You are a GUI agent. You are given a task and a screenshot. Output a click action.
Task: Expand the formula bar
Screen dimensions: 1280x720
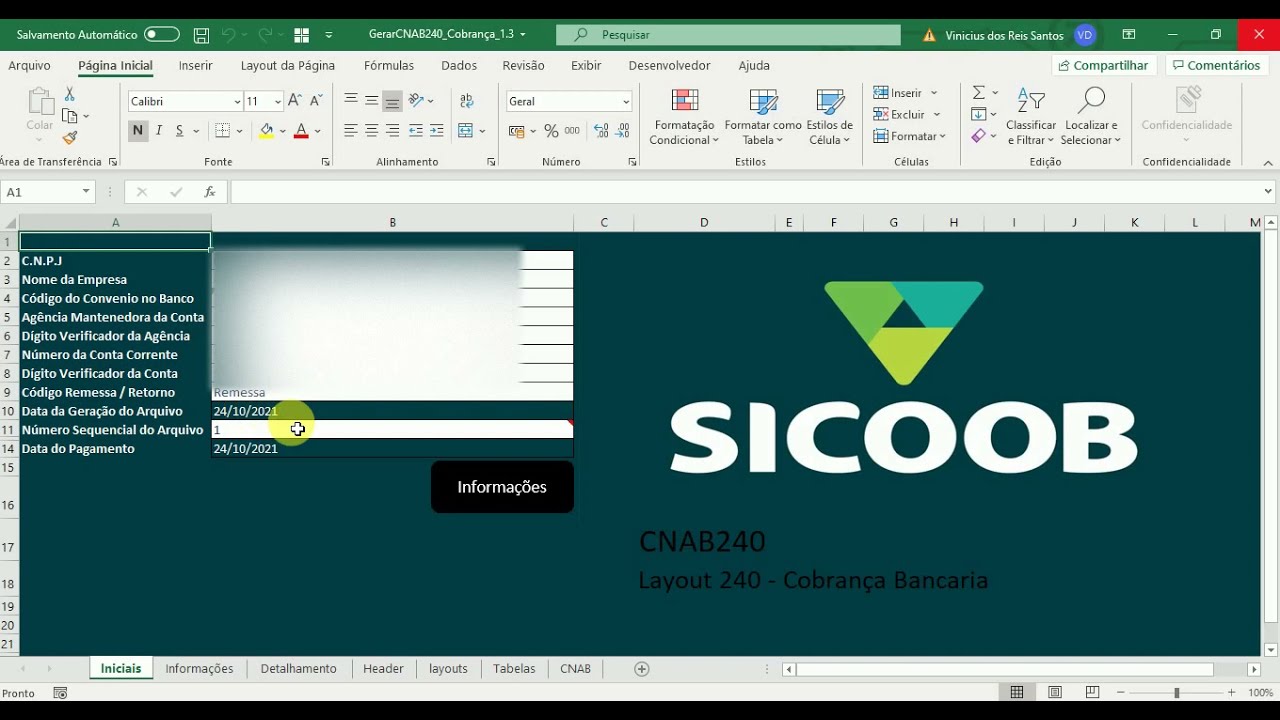click(1268, 191)
